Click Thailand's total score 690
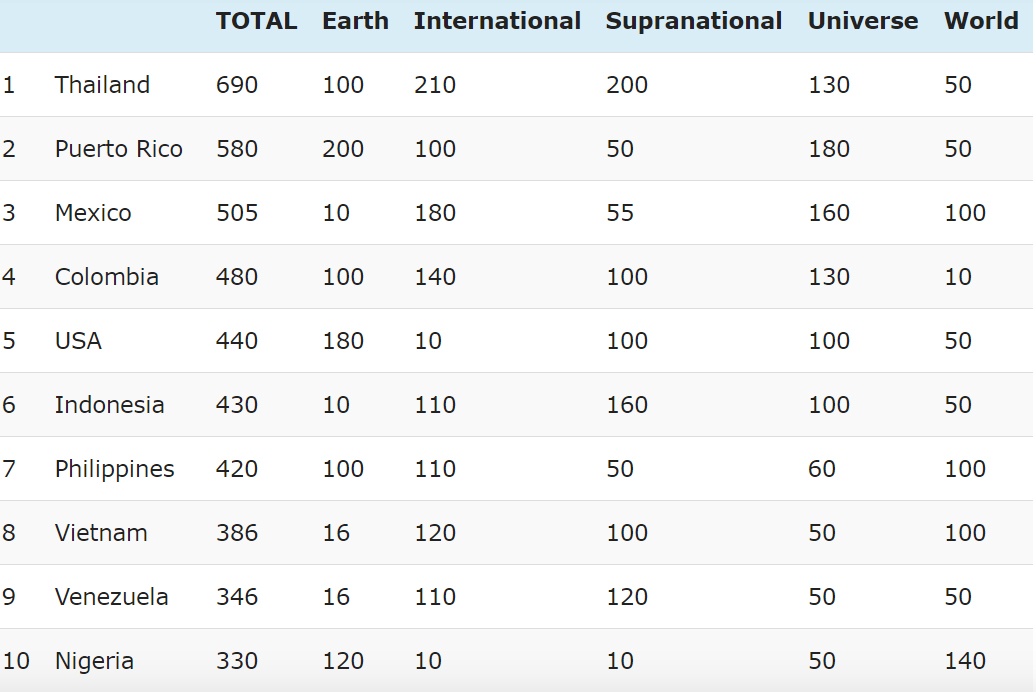The width and height of the screenshot is (1036, 692). (237, 85)
